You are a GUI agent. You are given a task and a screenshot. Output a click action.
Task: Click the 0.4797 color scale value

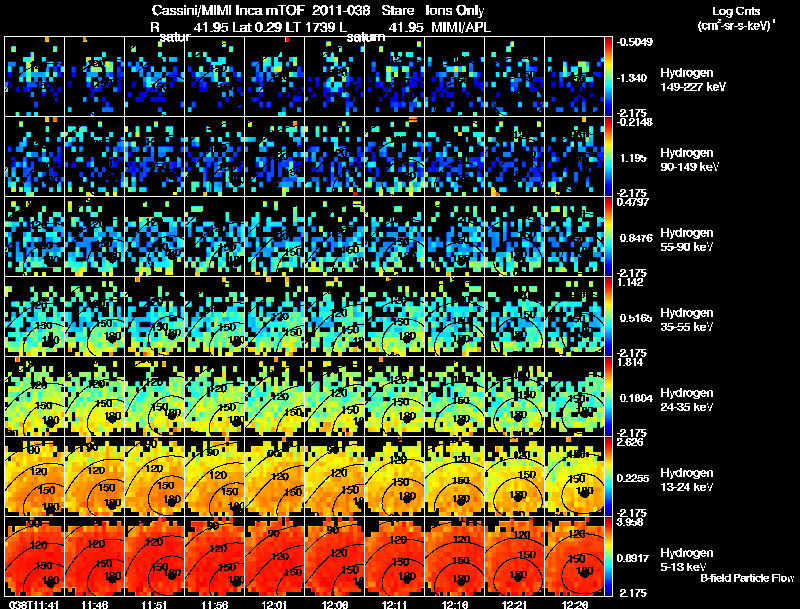pyautogui.click(x=633, y=202)
